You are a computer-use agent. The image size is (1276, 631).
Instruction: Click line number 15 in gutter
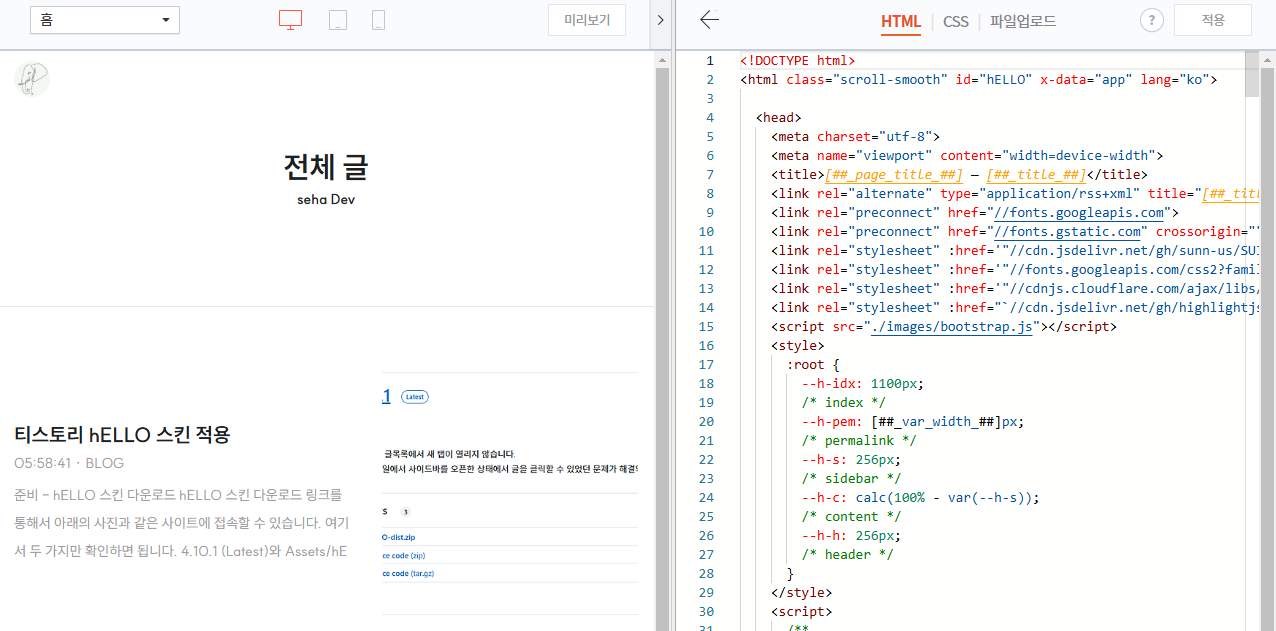[x=707, y=327]
